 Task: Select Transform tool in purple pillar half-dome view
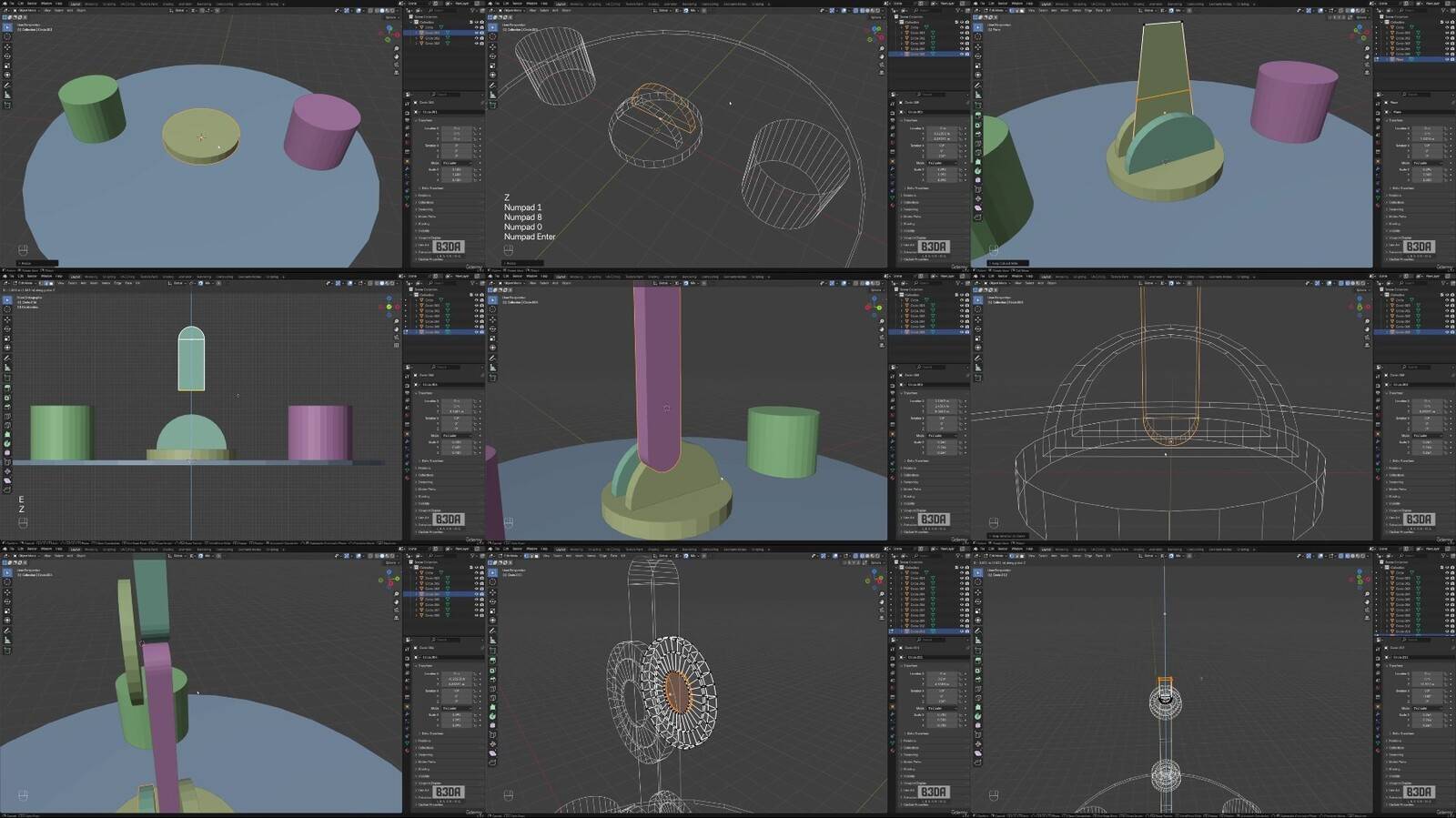492,348
